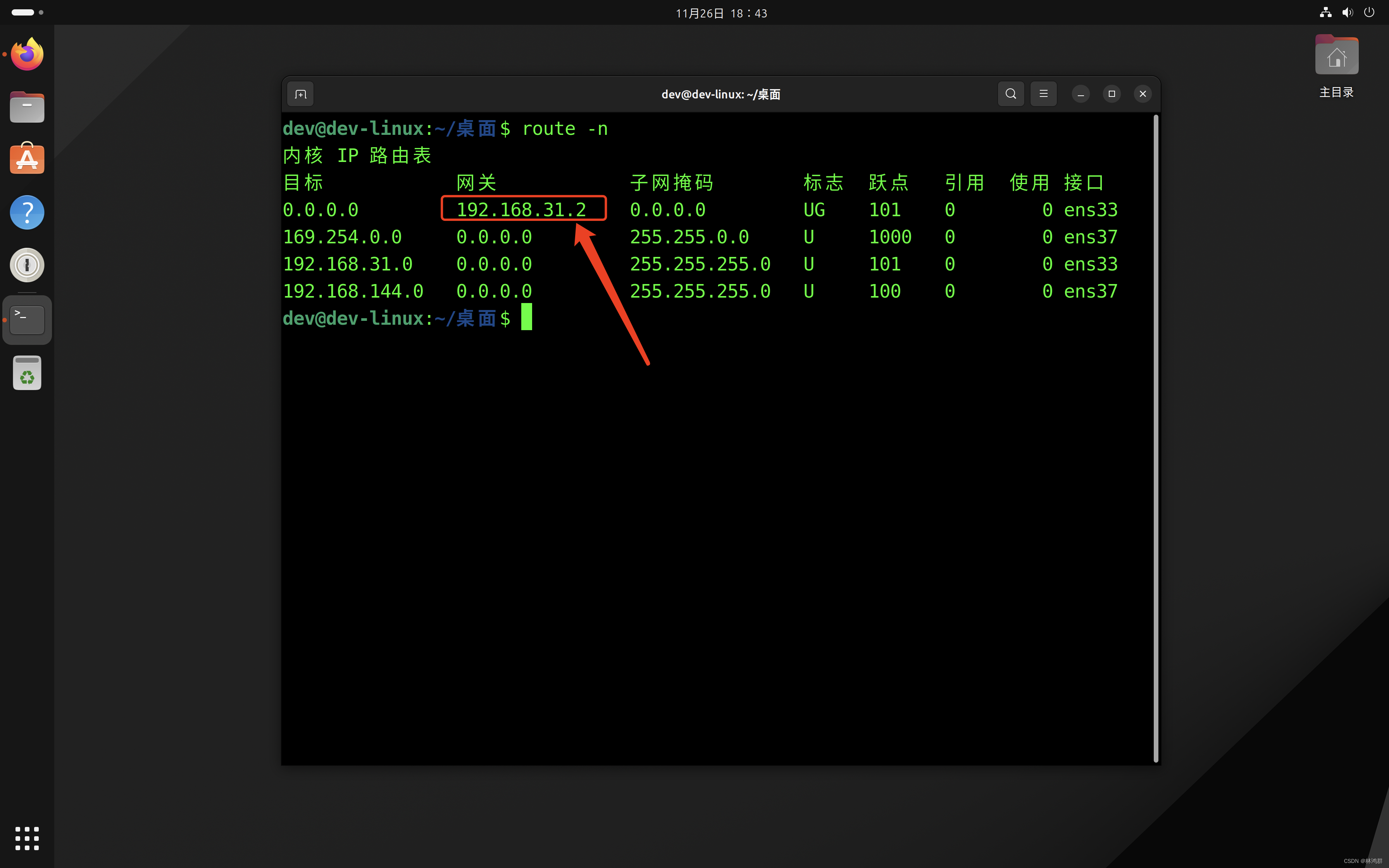This screenshot has width=1389, height=868.
Task: Open the Files manager dock icon
Action: pyautogui.click(x=27, y=107)
